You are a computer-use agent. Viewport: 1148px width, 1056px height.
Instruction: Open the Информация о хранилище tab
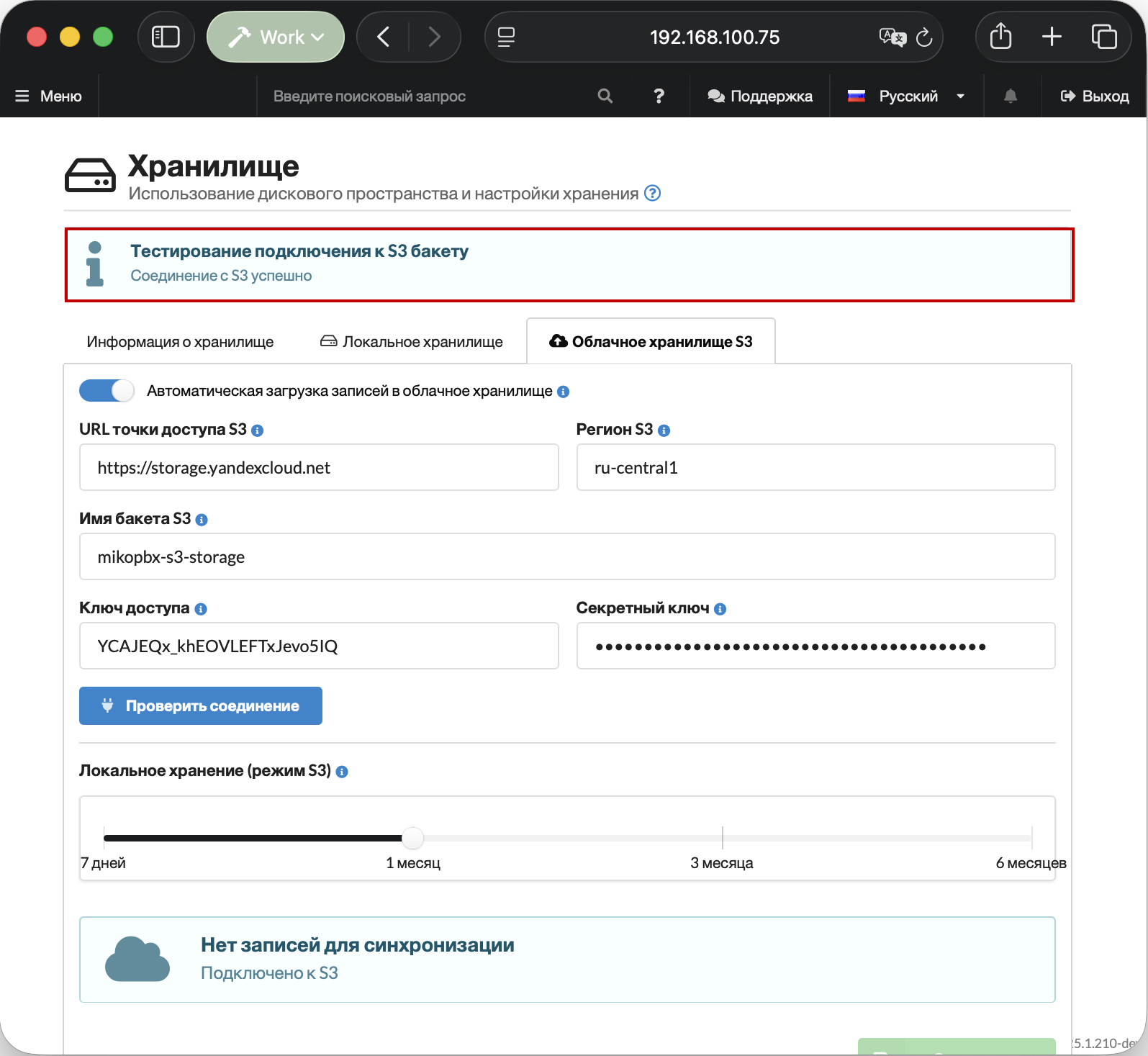[180, 341]
